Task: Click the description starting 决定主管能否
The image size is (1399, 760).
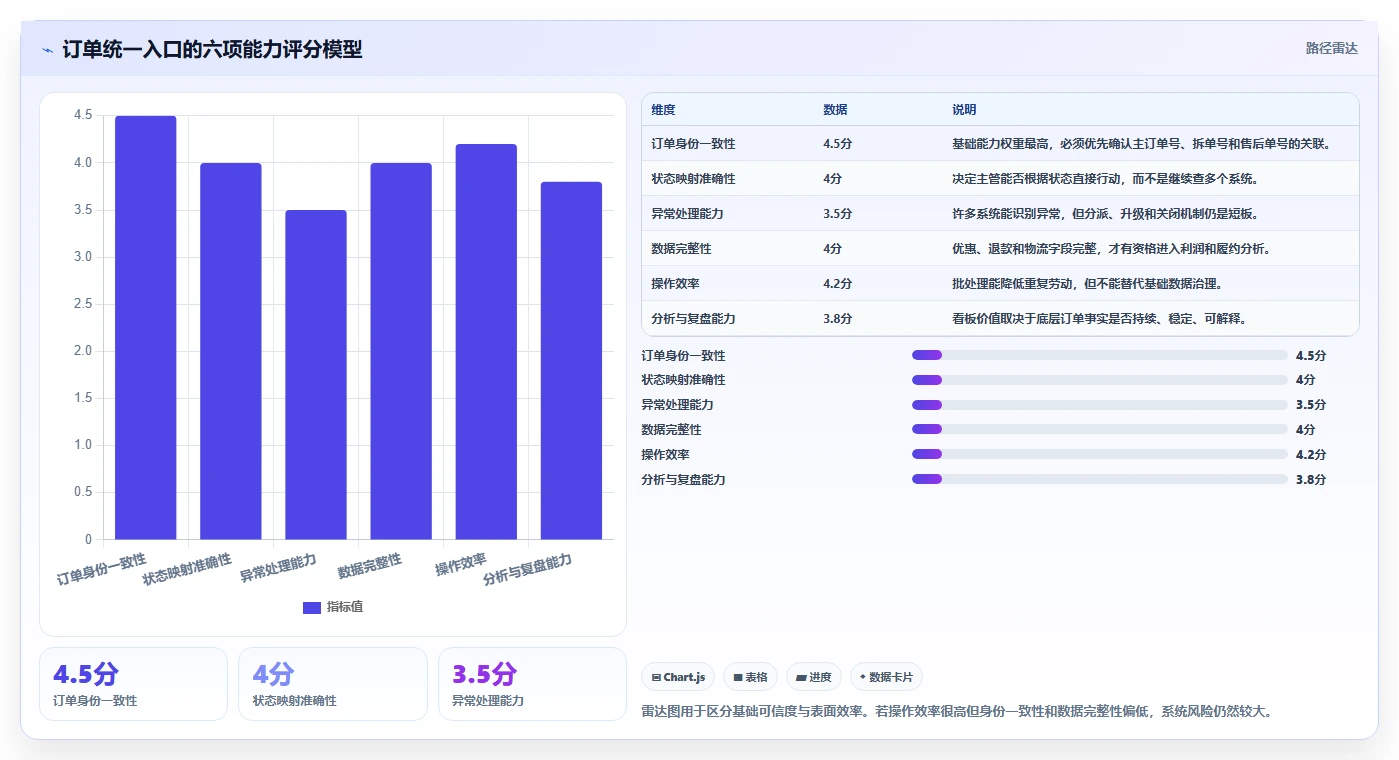Action: click(1105, 179)
